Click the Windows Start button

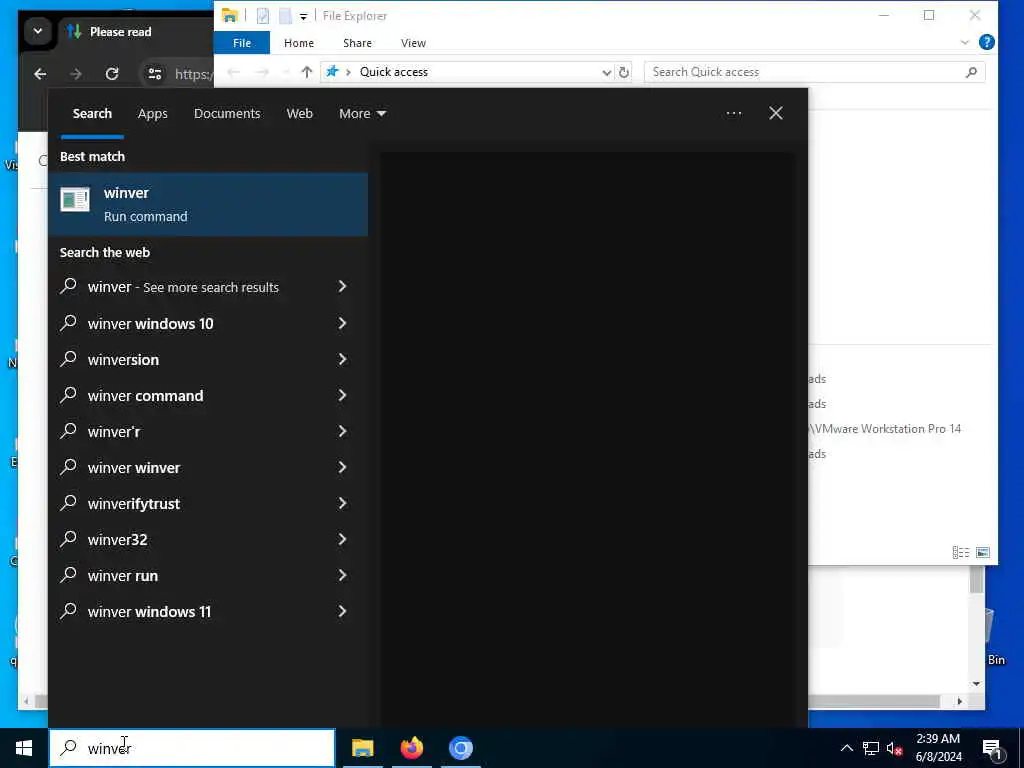click(x=24, y=748)
